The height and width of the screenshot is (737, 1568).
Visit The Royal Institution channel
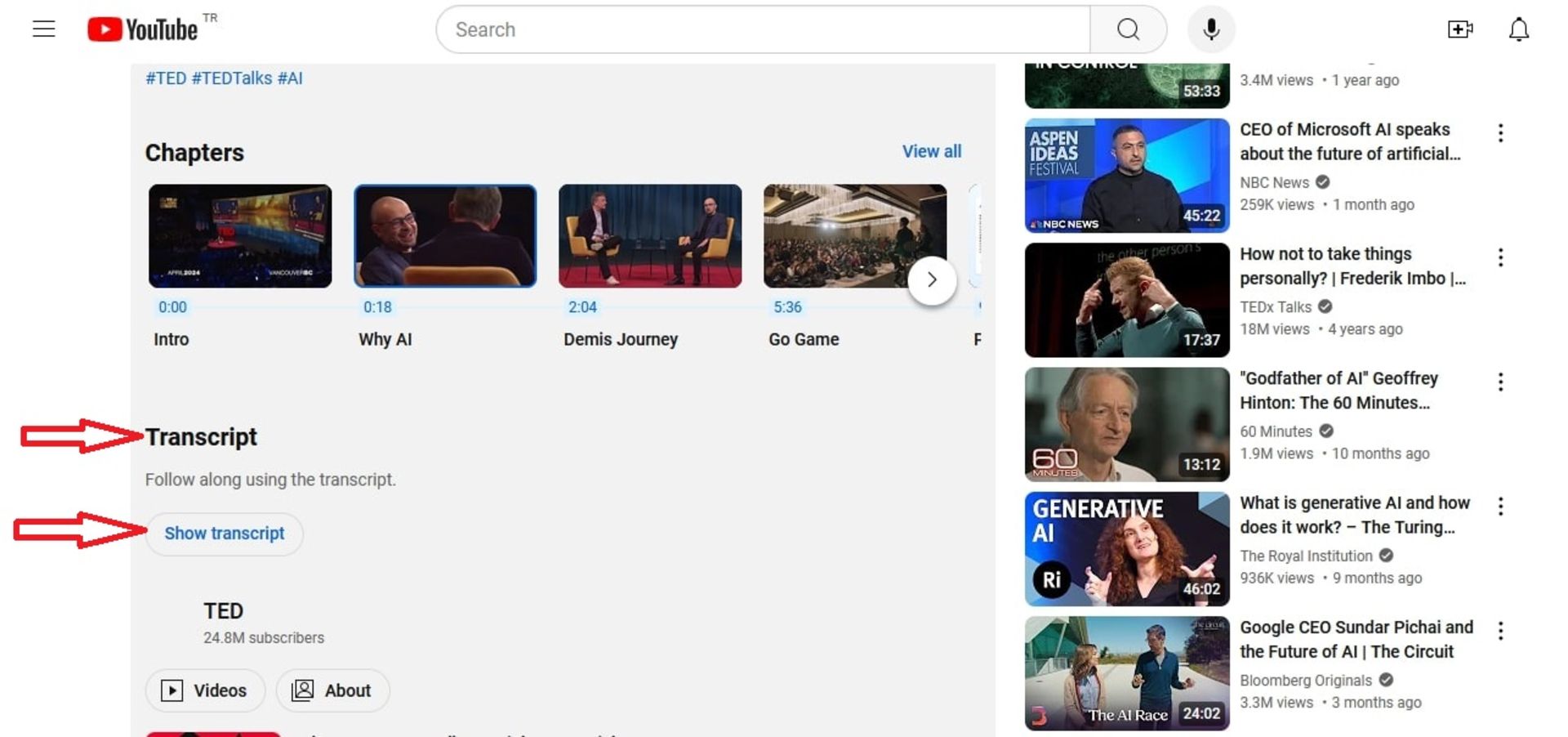point(1306,556)
